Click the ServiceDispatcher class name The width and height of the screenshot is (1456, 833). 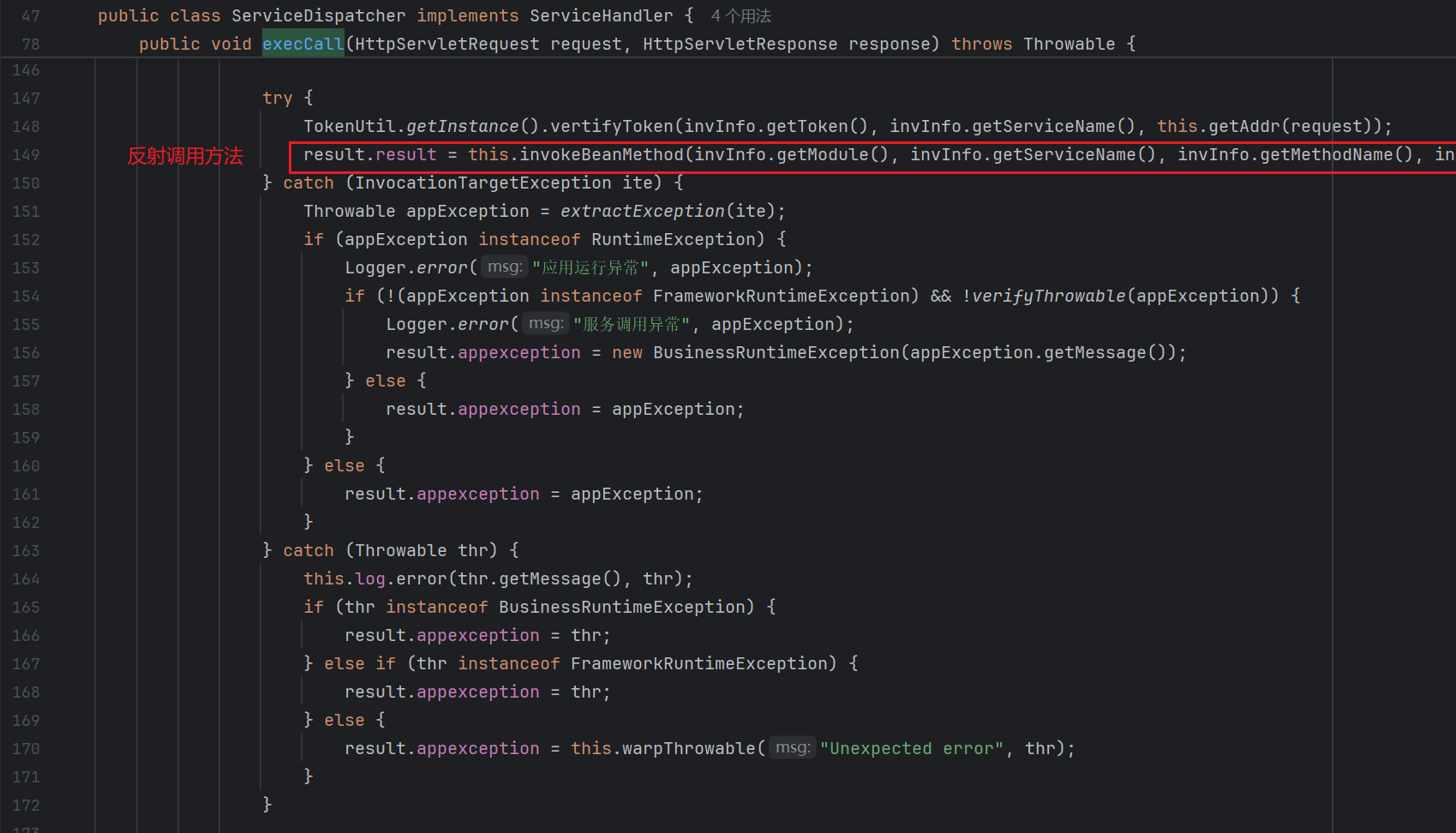(x=318, y=16)
